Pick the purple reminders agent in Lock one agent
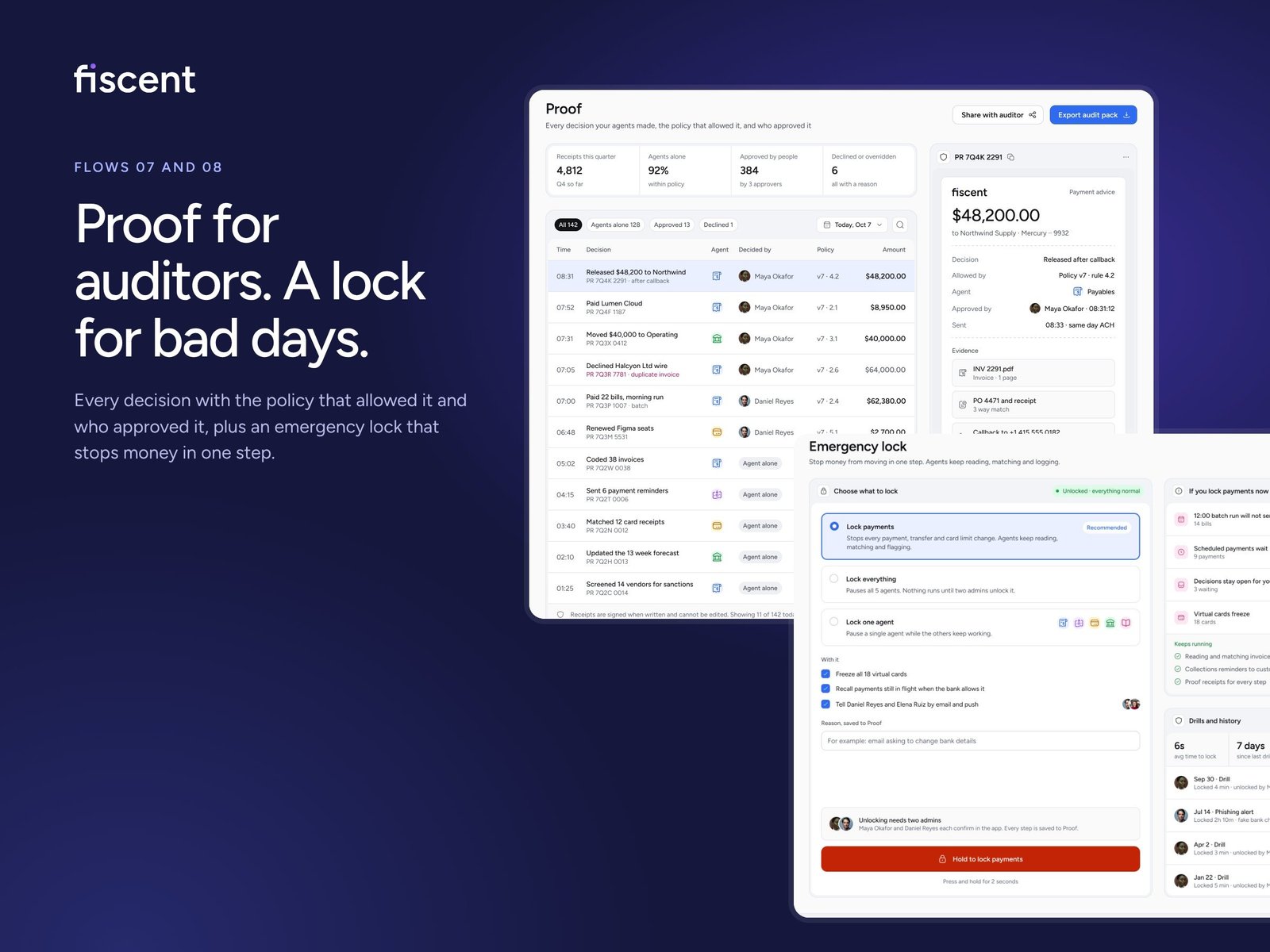Image resolution: width=1270 pixels, height=952 pixels. 1079,623
